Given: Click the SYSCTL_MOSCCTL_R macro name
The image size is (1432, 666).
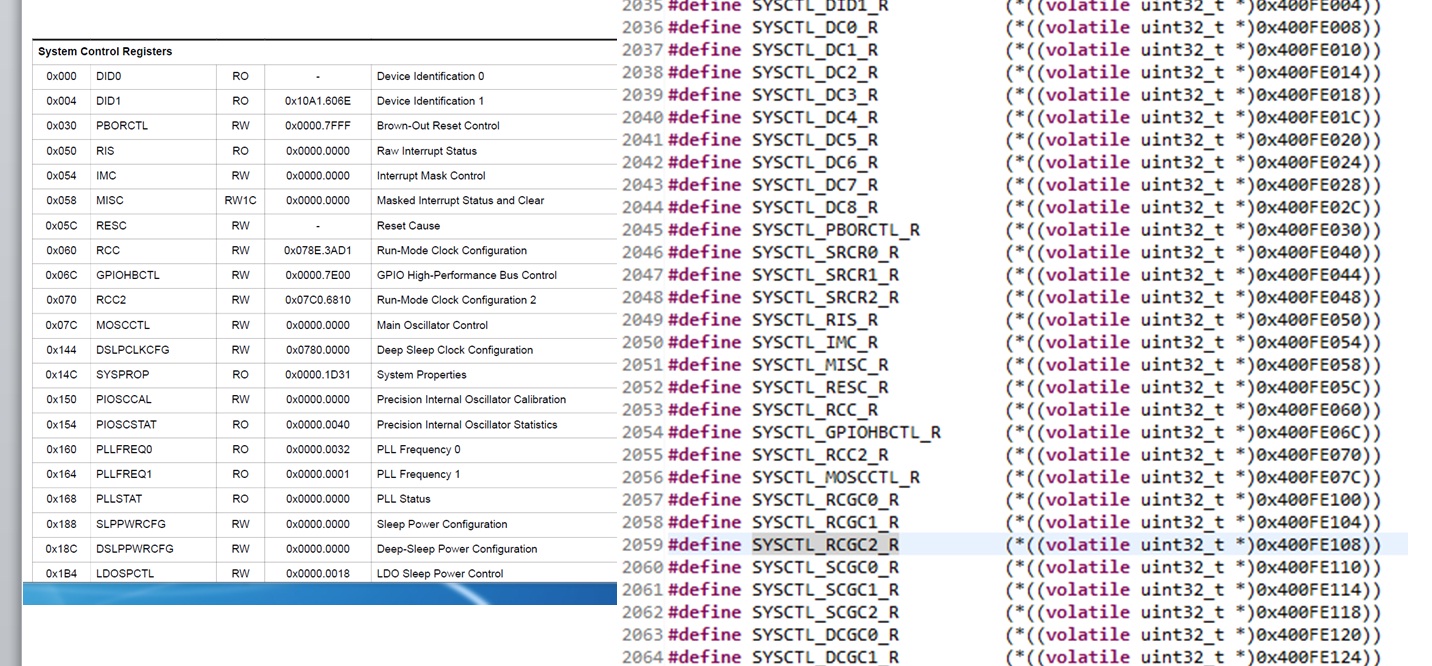Looking at the screenshot, I should tap(836, 478).
